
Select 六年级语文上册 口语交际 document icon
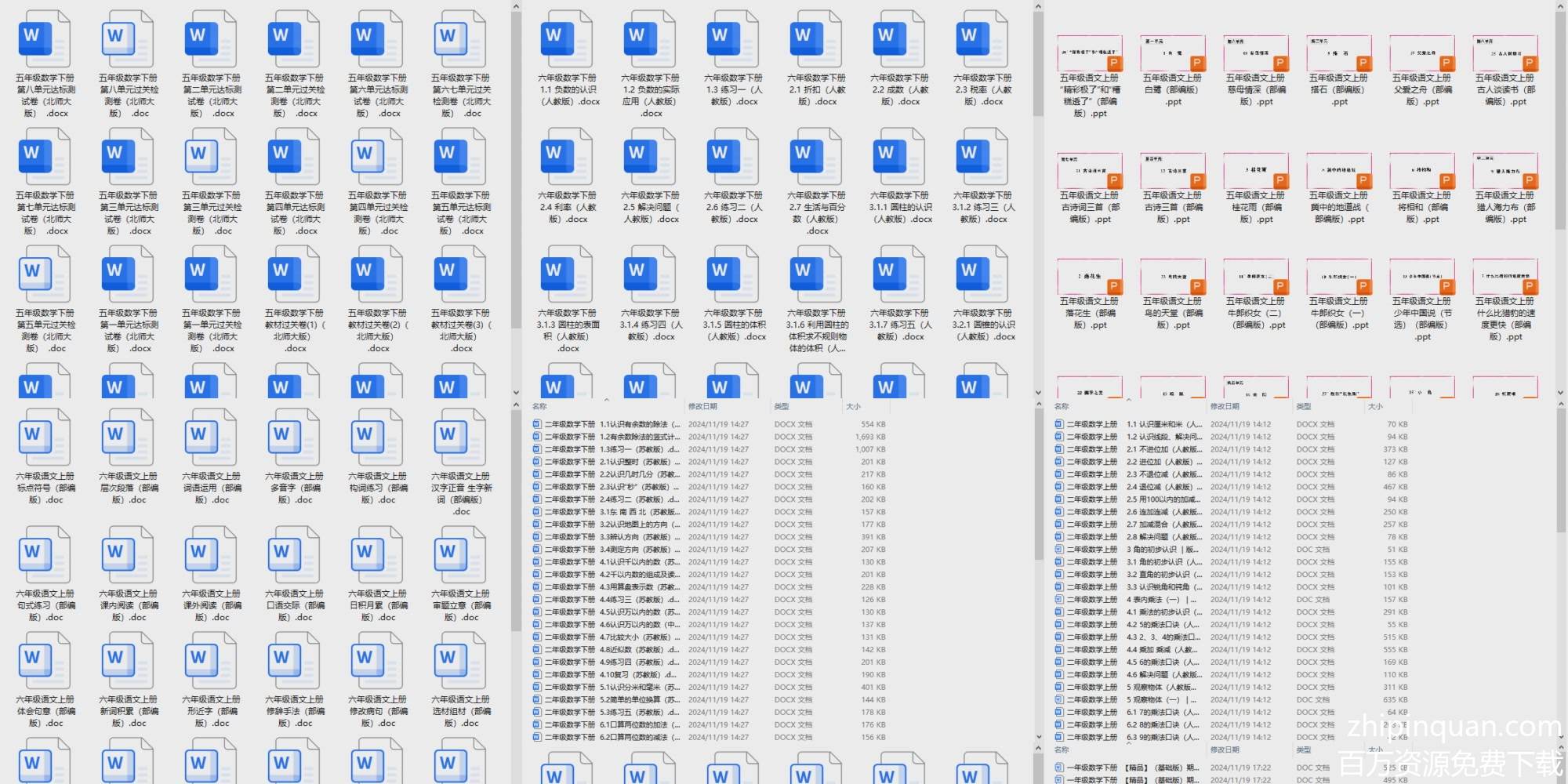click(294, 555)
